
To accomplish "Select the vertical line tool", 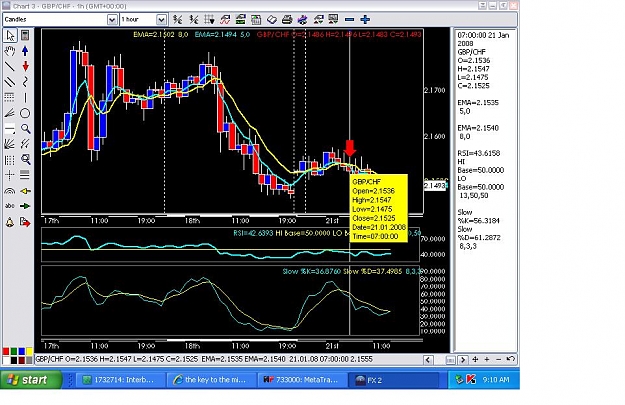I will pos(25,97).
